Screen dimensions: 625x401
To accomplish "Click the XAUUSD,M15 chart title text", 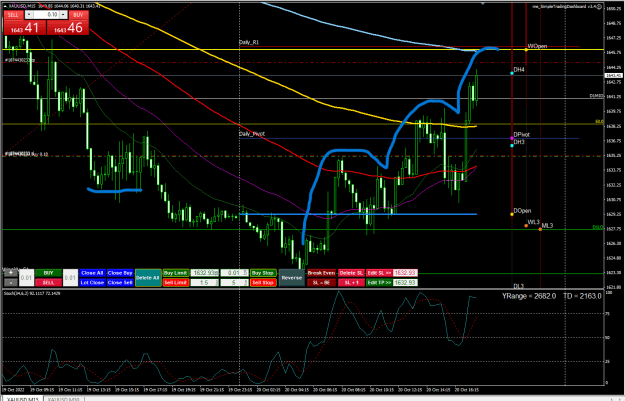I will 24,6.
